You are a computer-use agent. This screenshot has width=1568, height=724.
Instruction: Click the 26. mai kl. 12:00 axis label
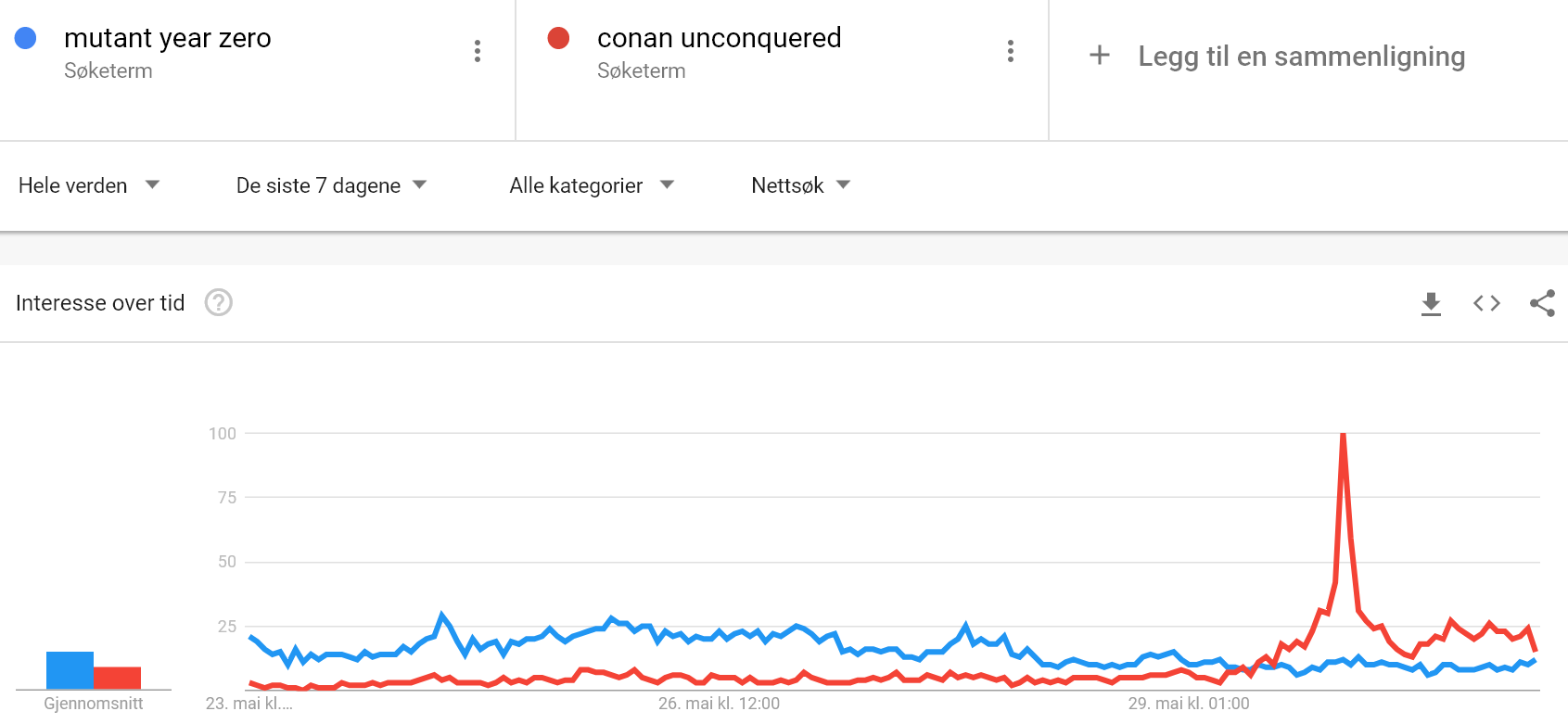coord(720,704)
